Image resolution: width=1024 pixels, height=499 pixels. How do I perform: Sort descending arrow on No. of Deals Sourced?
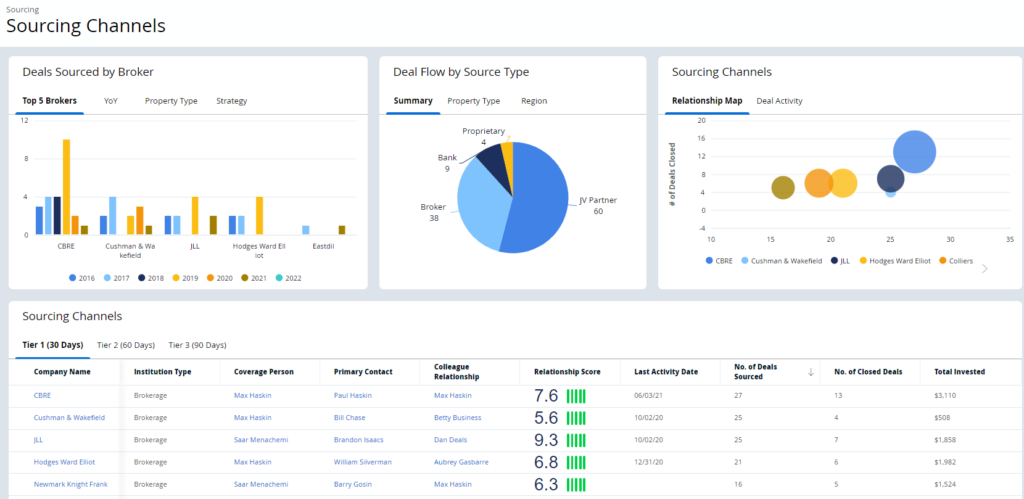[810, 372]
